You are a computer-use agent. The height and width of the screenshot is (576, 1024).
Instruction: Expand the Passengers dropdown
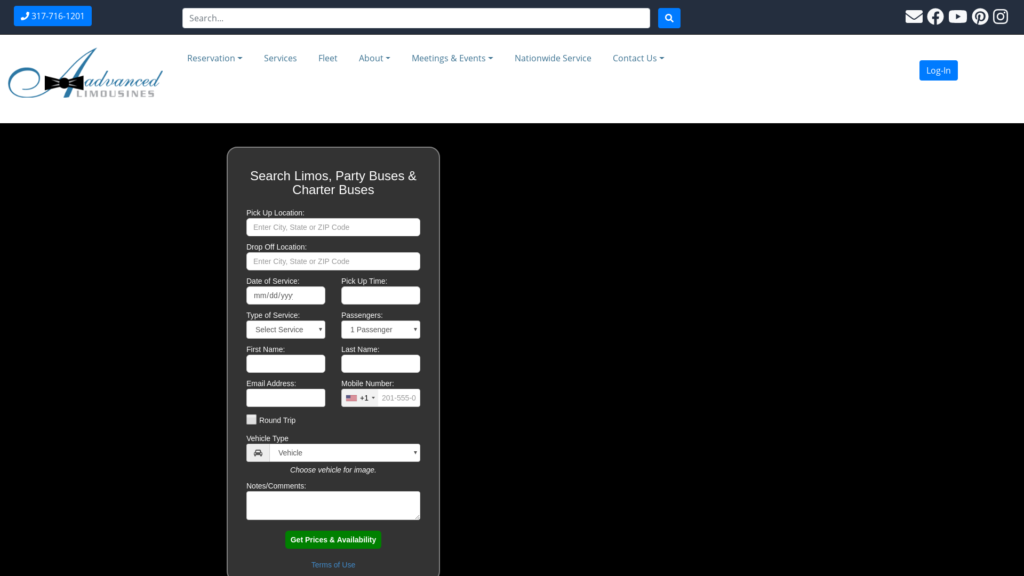pos(380,330)
